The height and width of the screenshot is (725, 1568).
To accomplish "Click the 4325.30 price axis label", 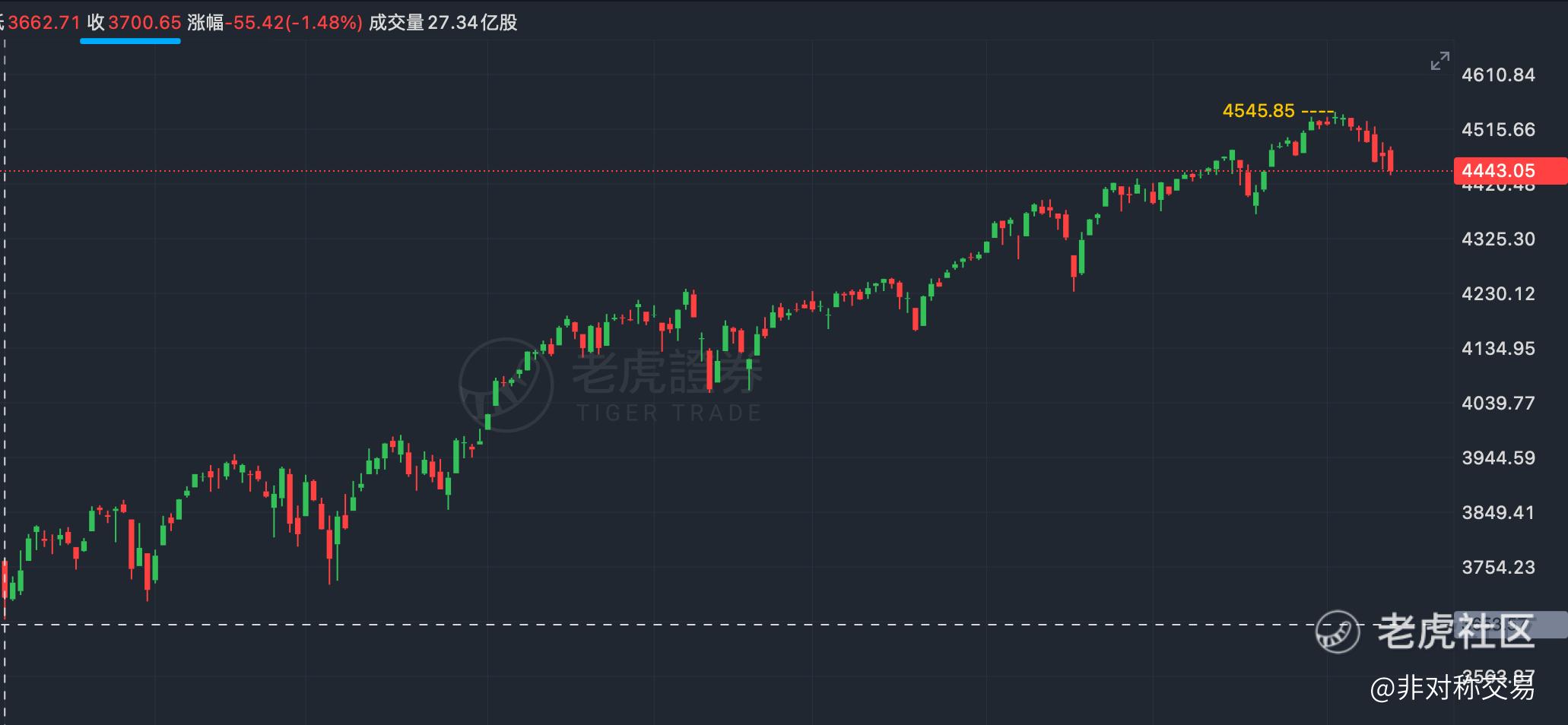I will [1498, 239].
